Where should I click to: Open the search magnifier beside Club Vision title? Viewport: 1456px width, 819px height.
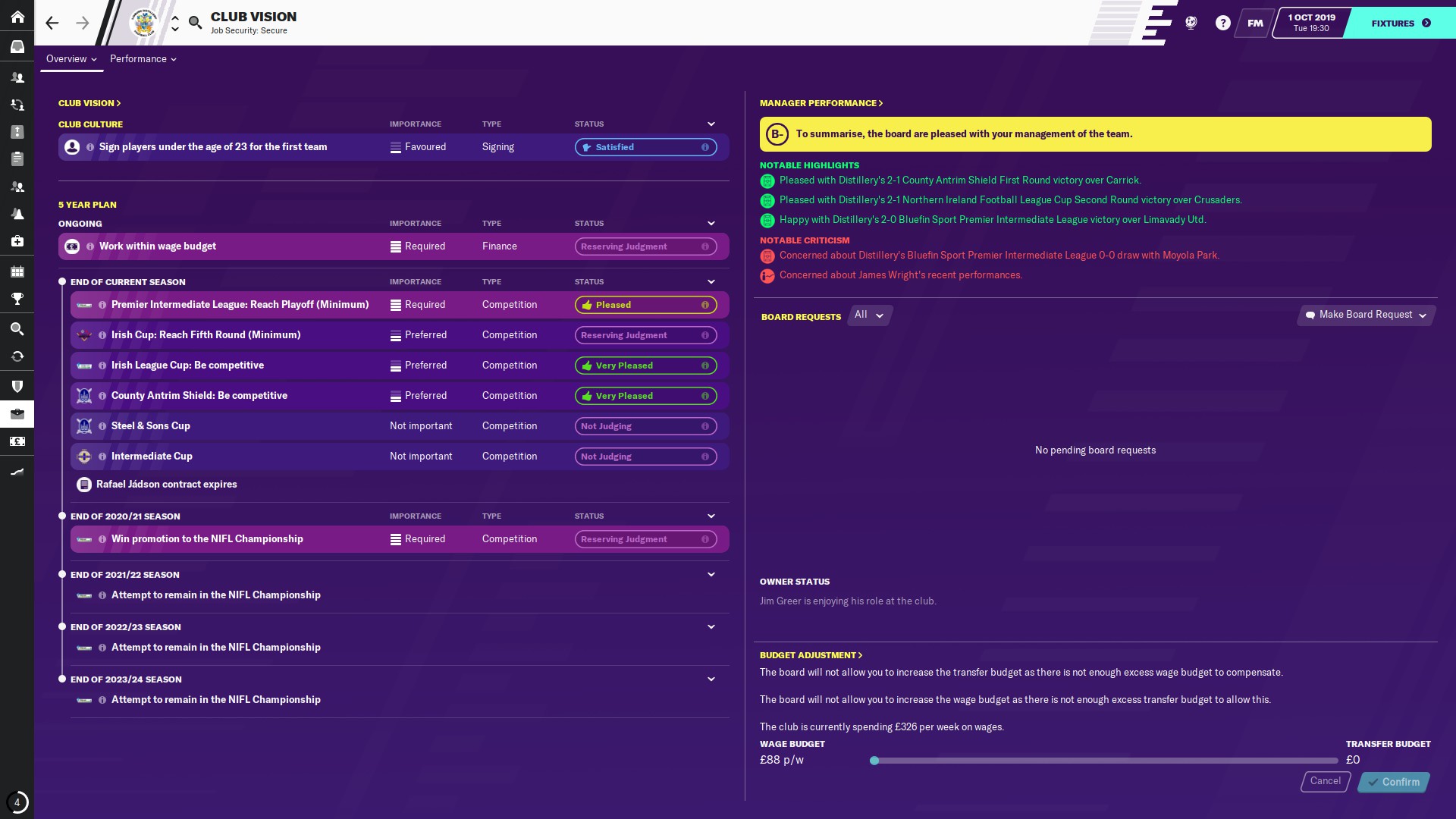point(195,23)
